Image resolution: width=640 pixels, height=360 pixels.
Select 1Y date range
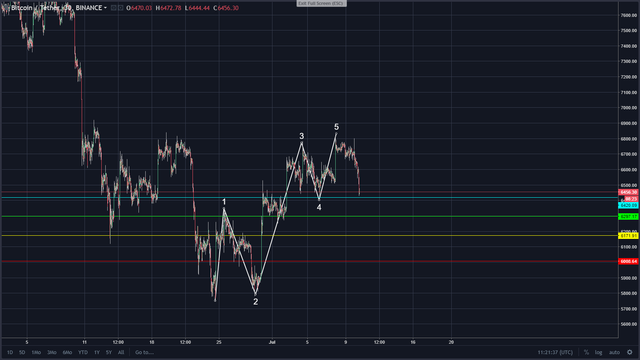coord(97,352)
